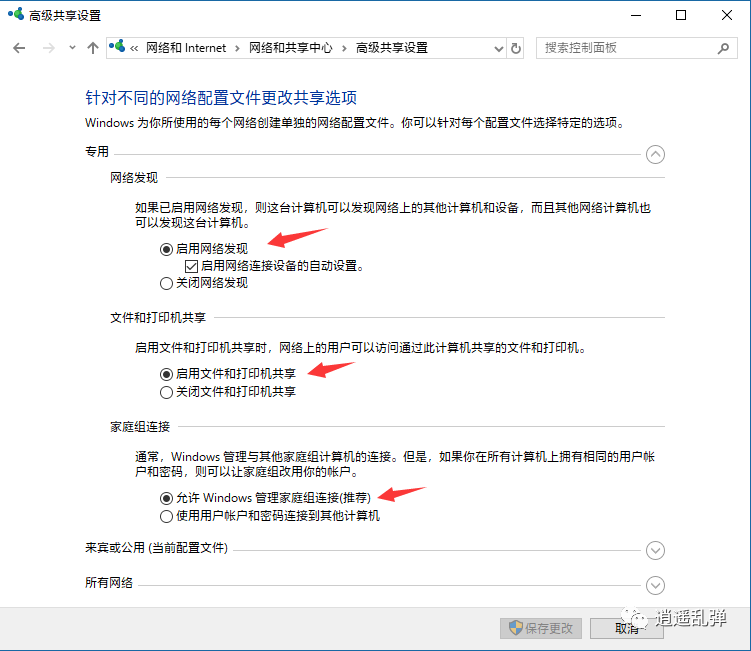
Task: Go back with the left arrow
Action: (x=19, y=48)
